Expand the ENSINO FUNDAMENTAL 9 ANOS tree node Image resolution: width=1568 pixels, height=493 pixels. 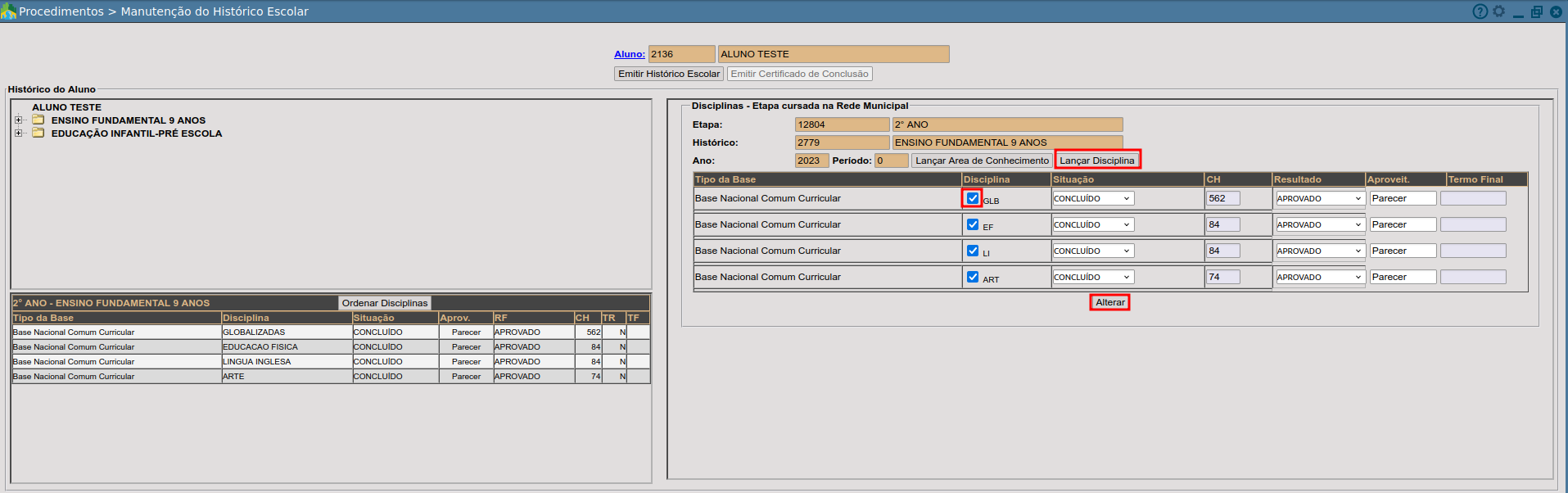click(x=18, y=120)
